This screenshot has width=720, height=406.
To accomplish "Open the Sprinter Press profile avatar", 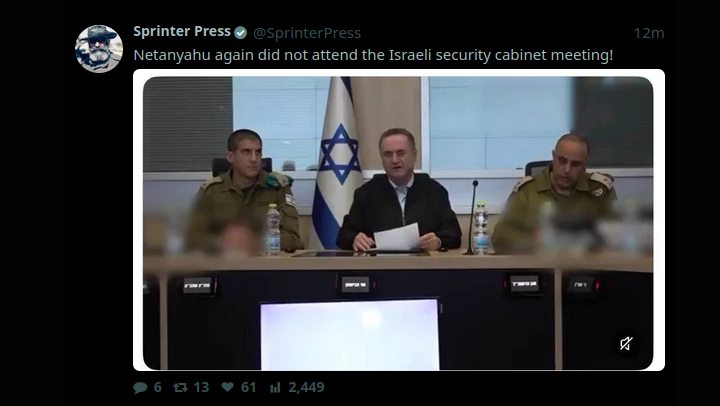I will (99, 49).
